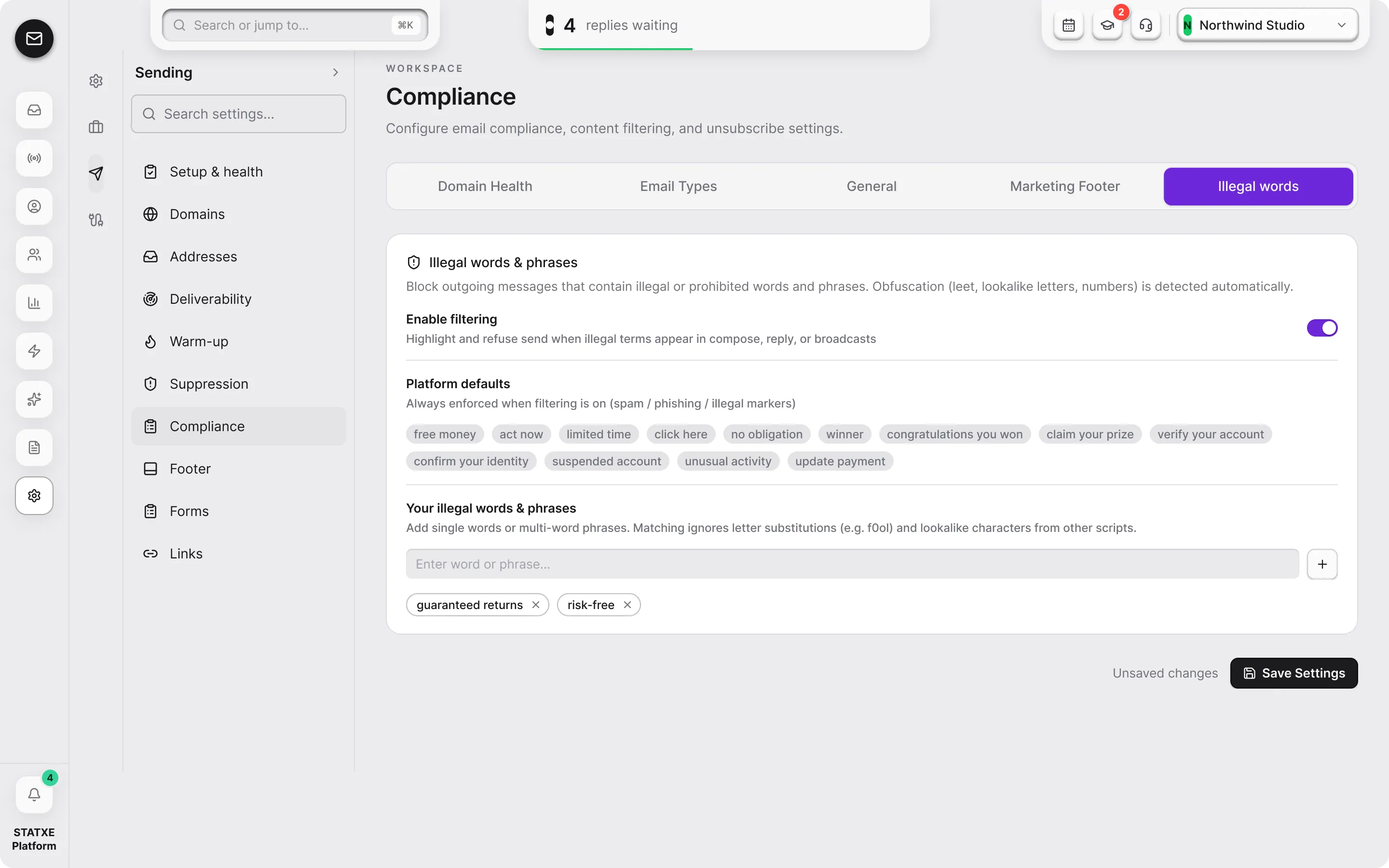Viewport: 1389px width, 868px height.
Task: Select Compliance in the settings list
Action: 238,426
